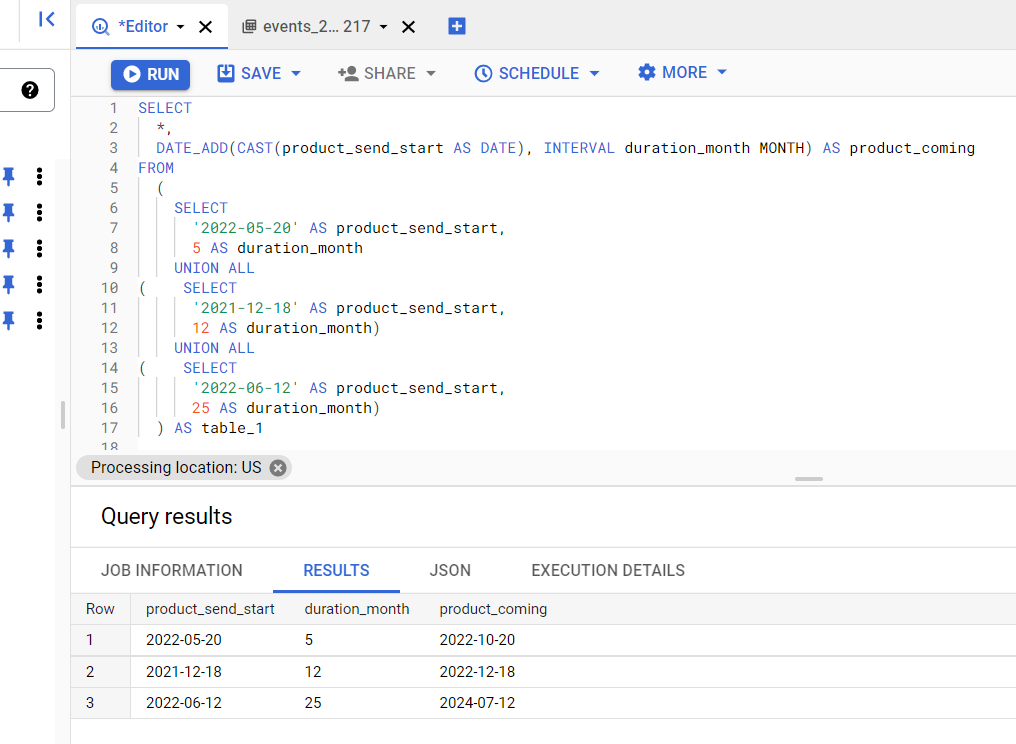This screenshot has width=1016, height=744.
Task: Select result cell 2024-07-12
Action: [x=477, y=703]
